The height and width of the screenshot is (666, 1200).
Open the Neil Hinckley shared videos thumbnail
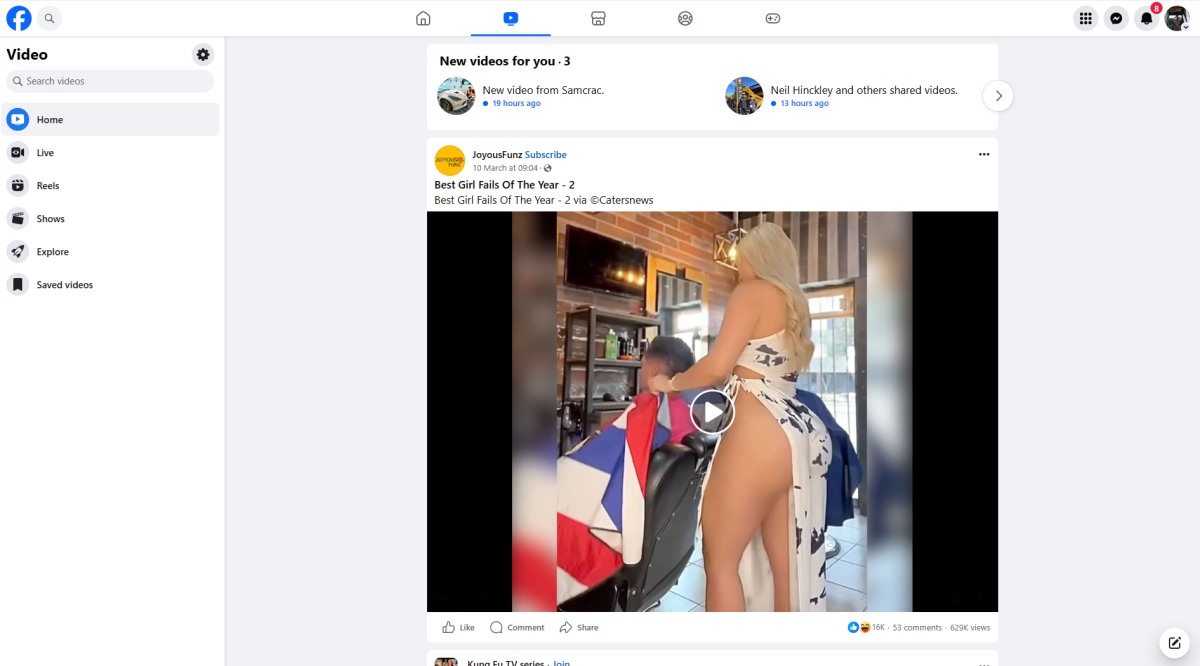[x=744, y=96]
